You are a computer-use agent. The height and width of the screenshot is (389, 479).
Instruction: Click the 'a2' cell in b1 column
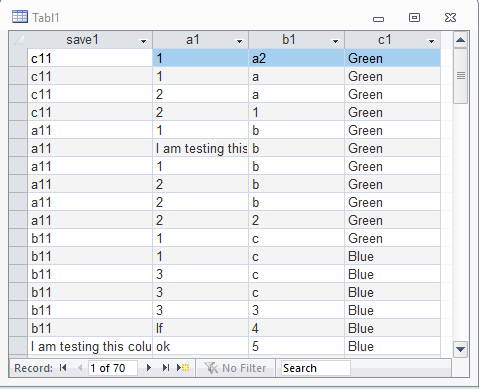coord(296,58)
